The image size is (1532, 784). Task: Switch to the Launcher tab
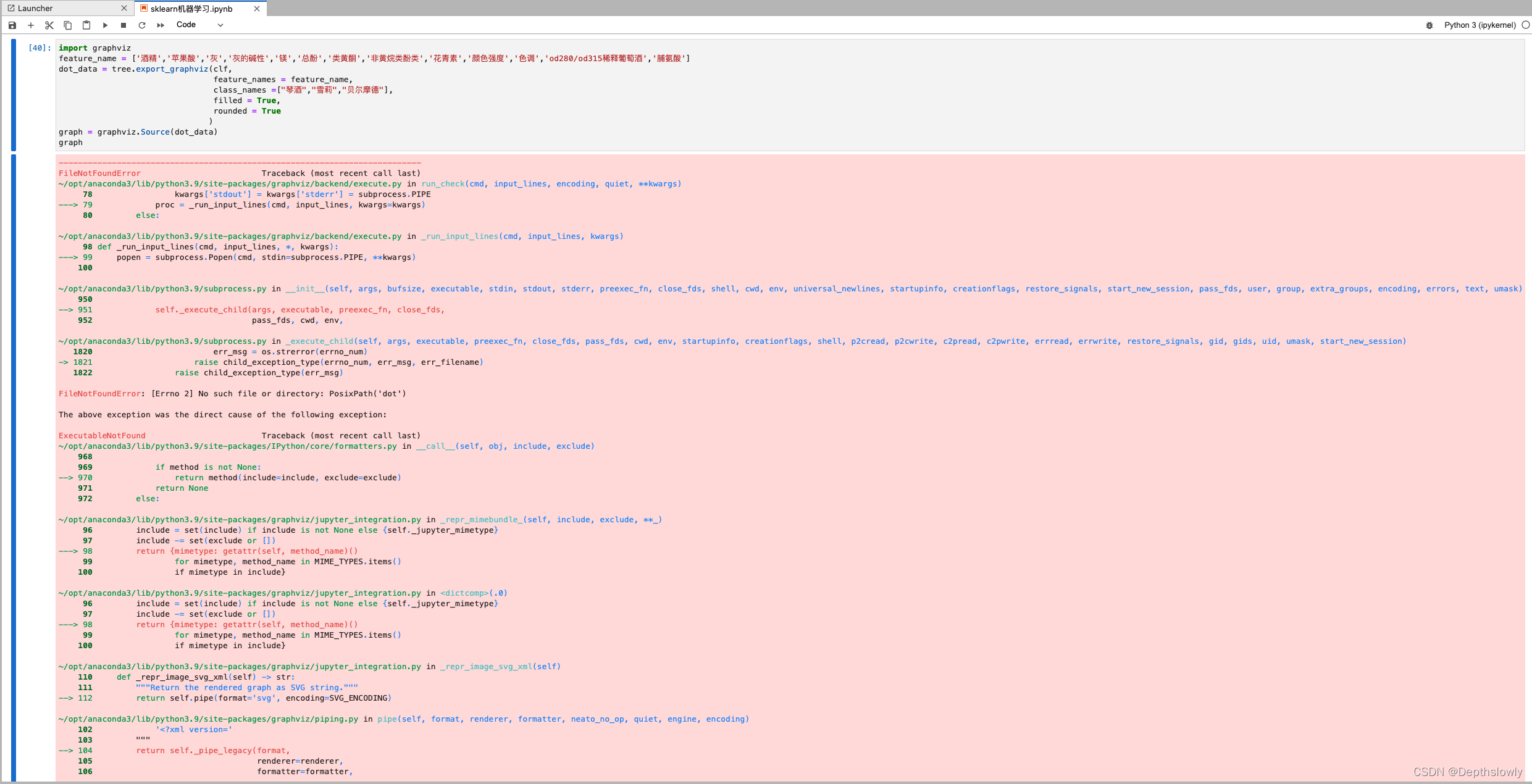[x=35, y=9]
